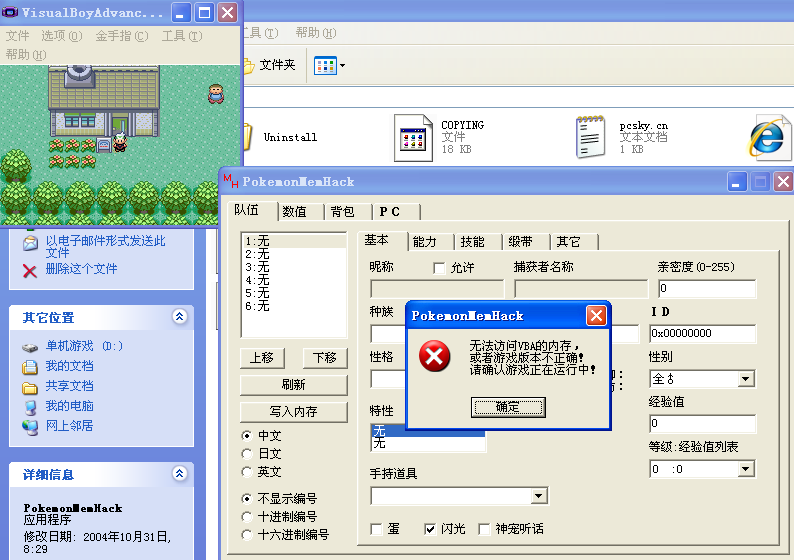Click the 网上邻居 network icon
The image size is (794, 560).
pos(30,427)
